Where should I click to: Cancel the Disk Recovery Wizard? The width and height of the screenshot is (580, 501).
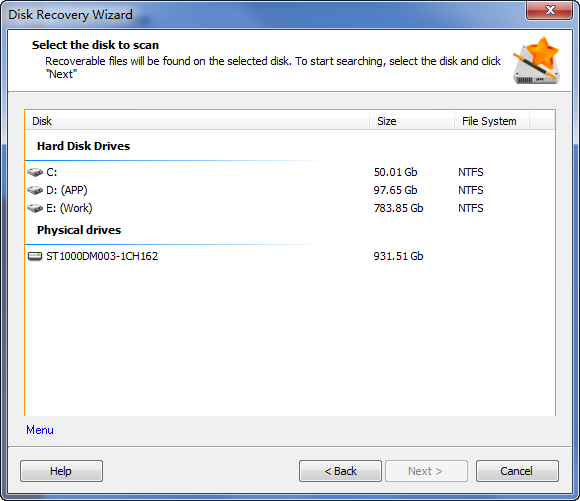(517, 471)
